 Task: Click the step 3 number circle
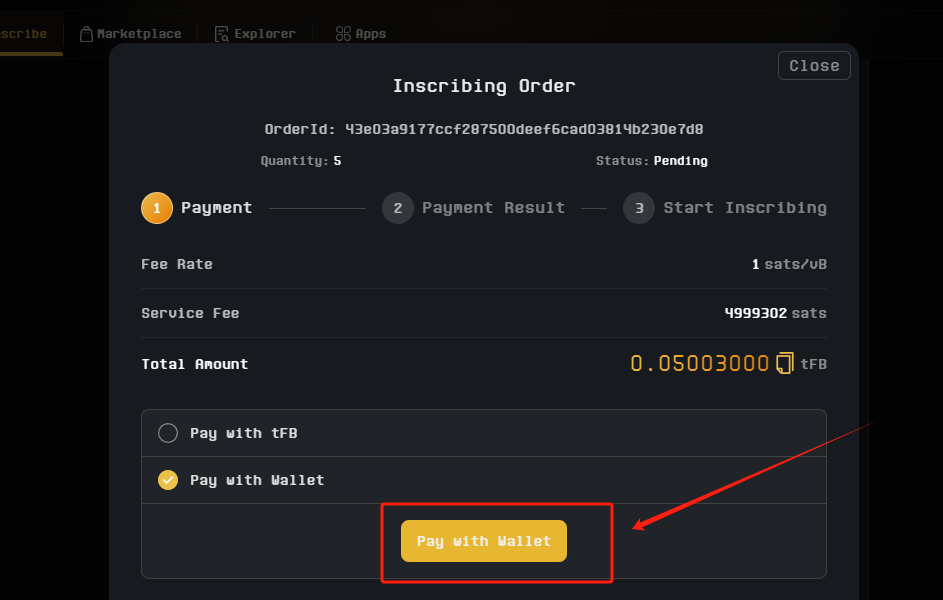click(x=638, y=208)
